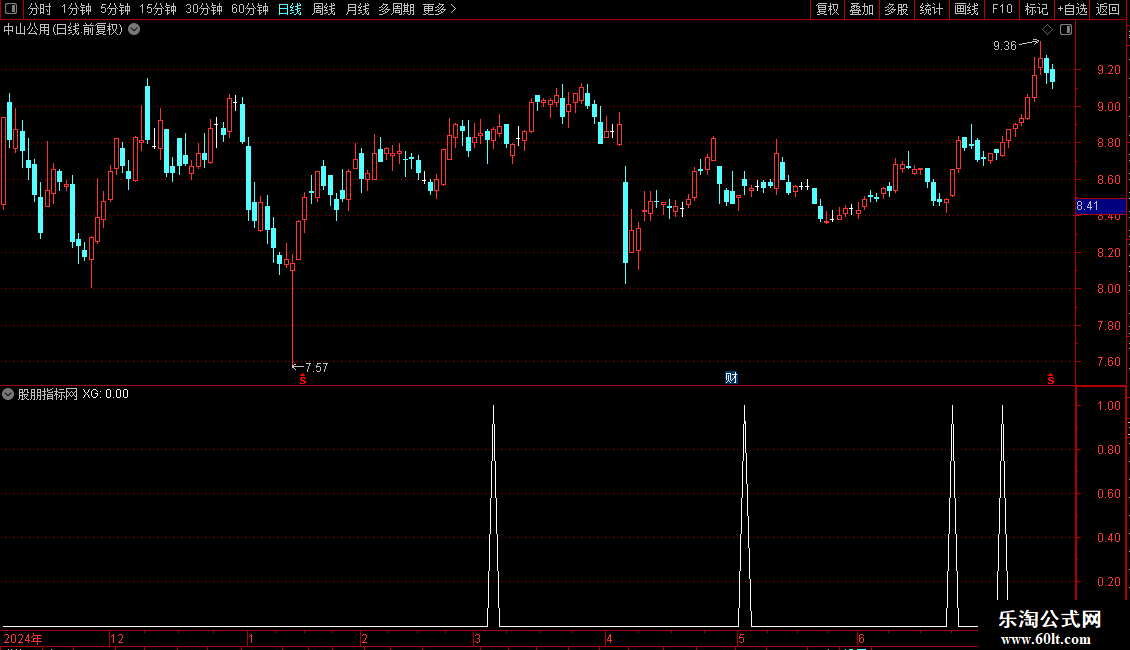Click the 2024年 date axis label
This screenshot has height=650, width=1130.
23,638
